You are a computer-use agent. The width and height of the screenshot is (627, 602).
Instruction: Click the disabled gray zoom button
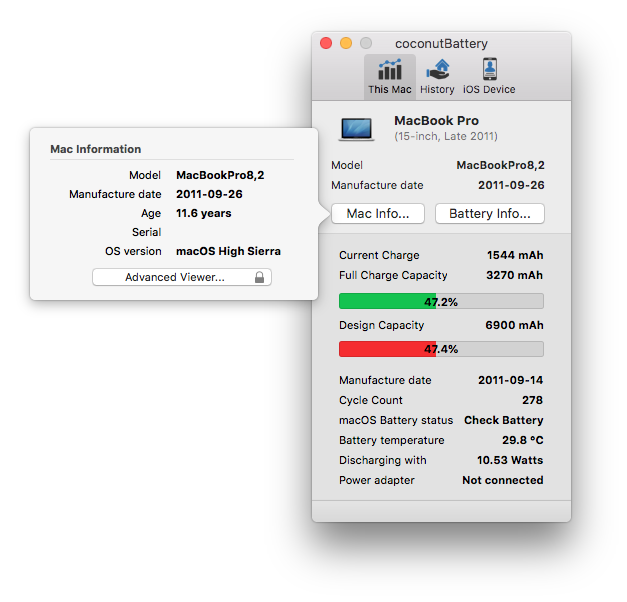click(366, 43)
